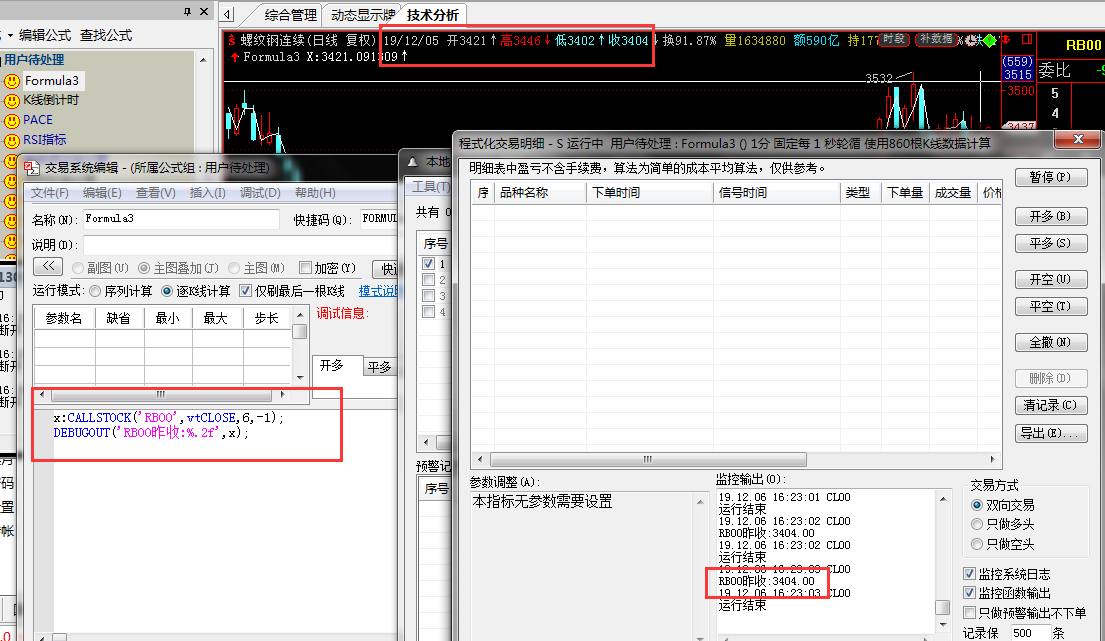Click the pin icon on the formula panel

click(x=187, y=11)
